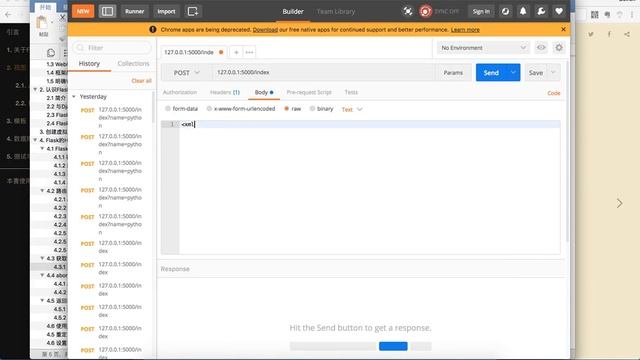Click the back arrow in background window
This screenshot has width=640, height=360.
(9, 15)
